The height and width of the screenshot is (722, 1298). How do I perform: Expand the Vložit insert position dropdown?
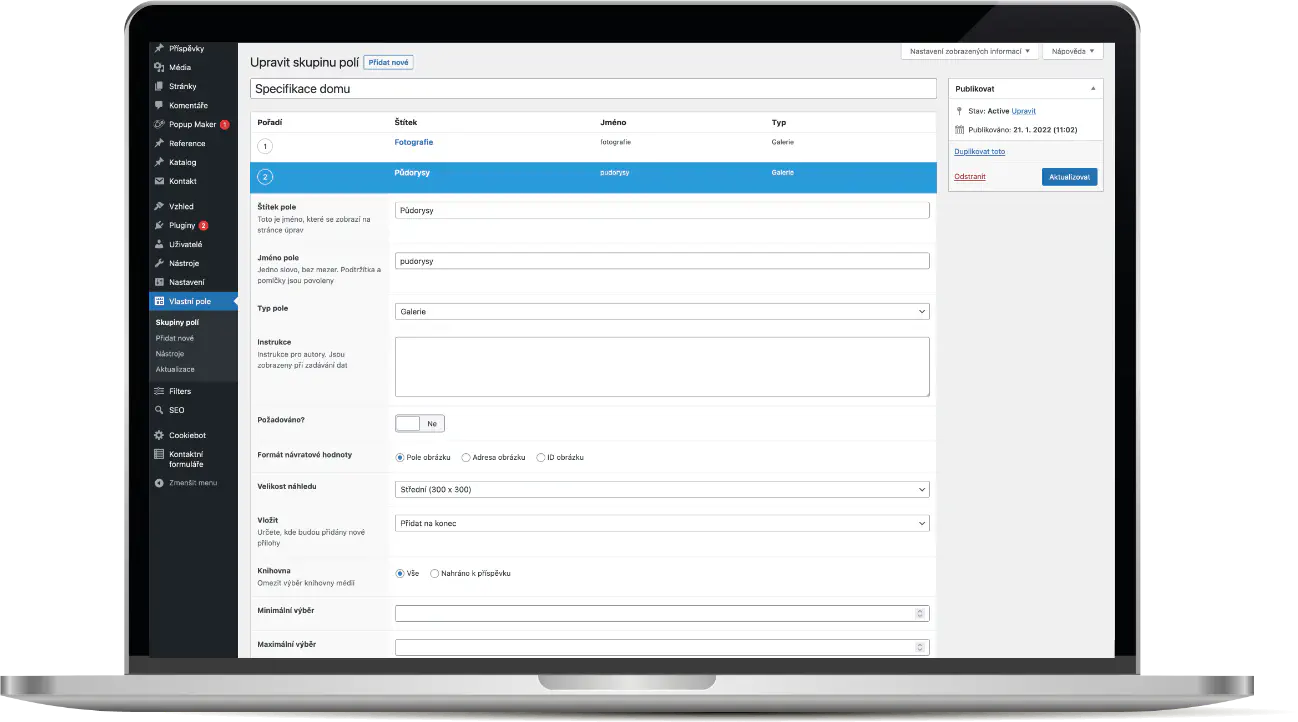662,523
